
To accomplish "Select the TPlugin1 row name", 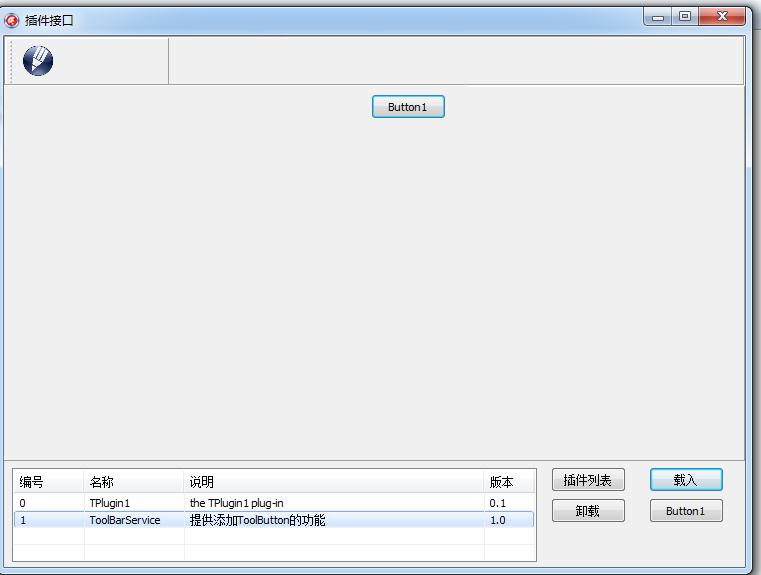I will pyautogui.click(x=110, y=503).
